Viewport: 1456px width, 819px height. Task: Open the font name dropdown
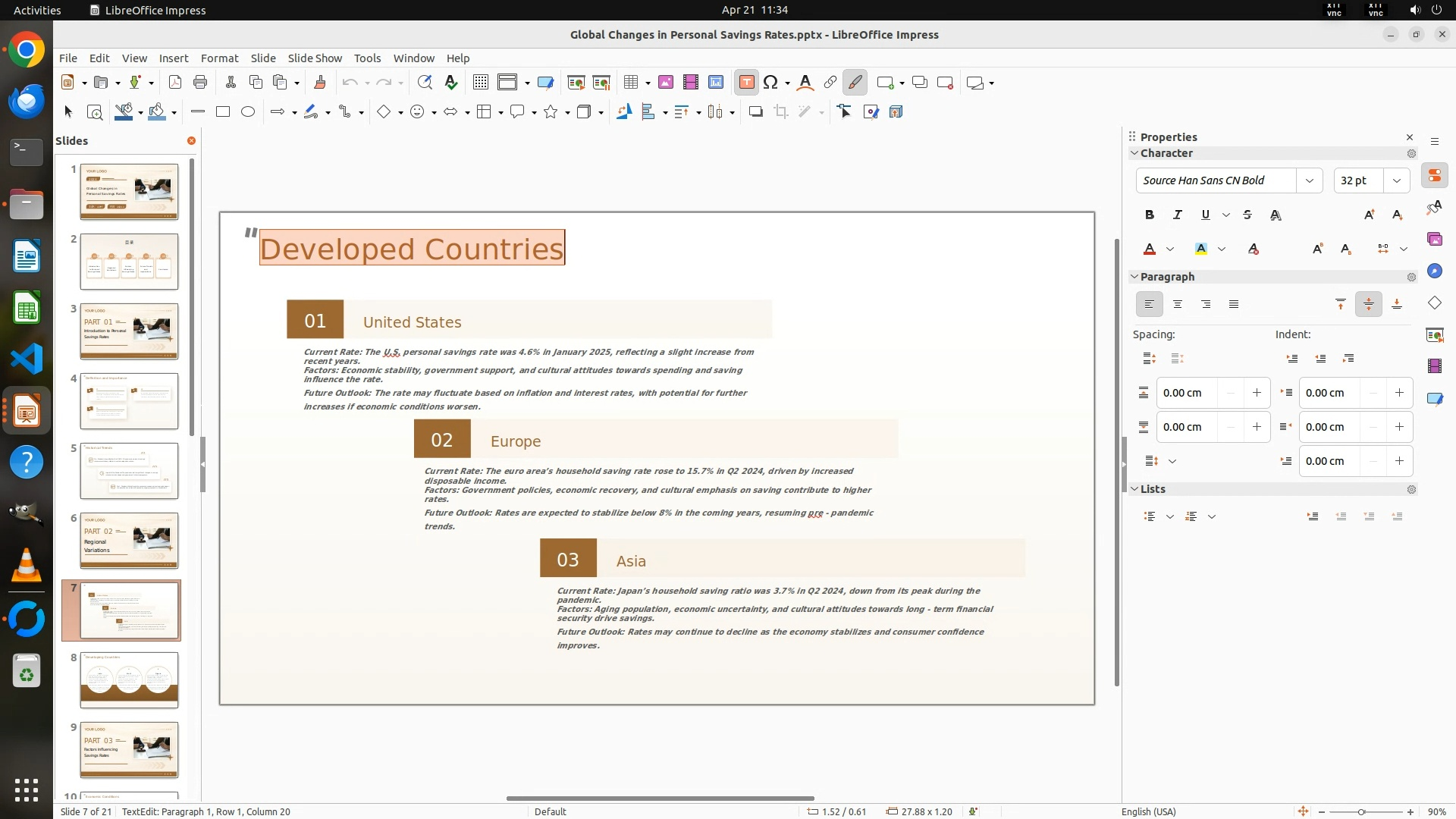click(x=1310, y=180)
